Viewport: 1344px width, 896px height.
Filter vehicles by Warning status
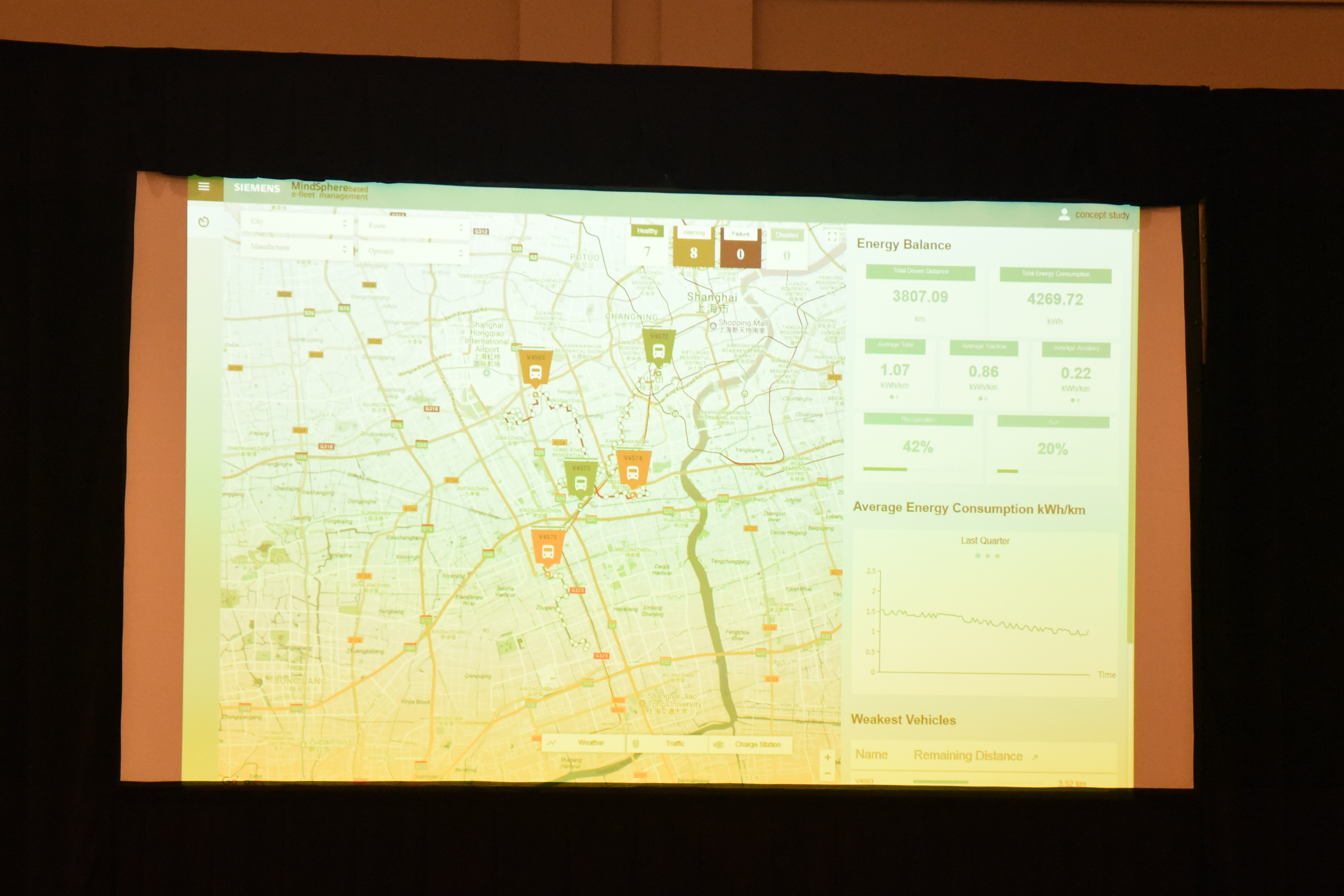tap(693, 248)
